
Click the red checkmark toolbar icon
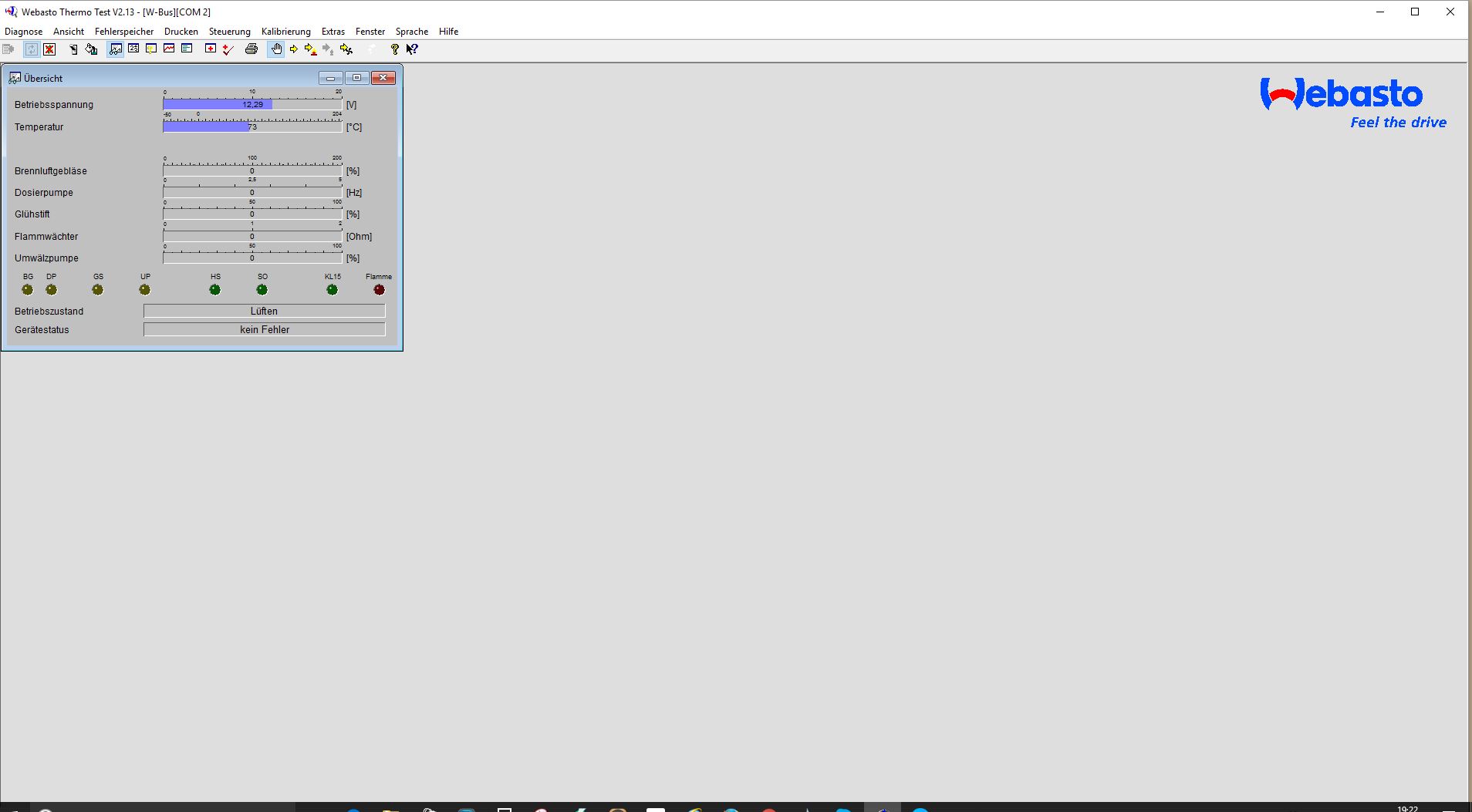228,49
